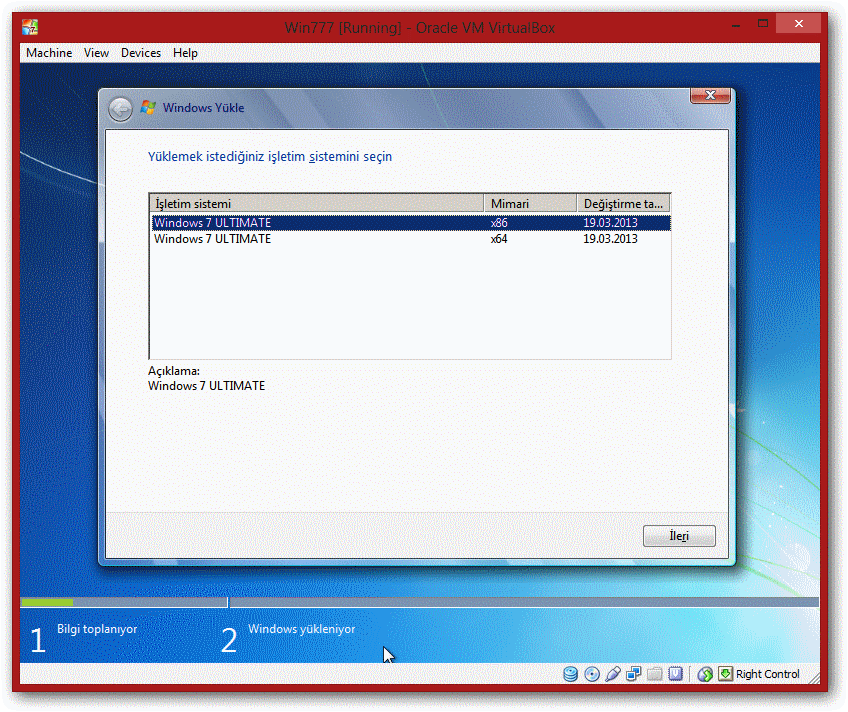Viewport: 848px width, 712px height.
Task: Click the Right Control host key label
Action: pyautogui.click(x=767, y=674)
